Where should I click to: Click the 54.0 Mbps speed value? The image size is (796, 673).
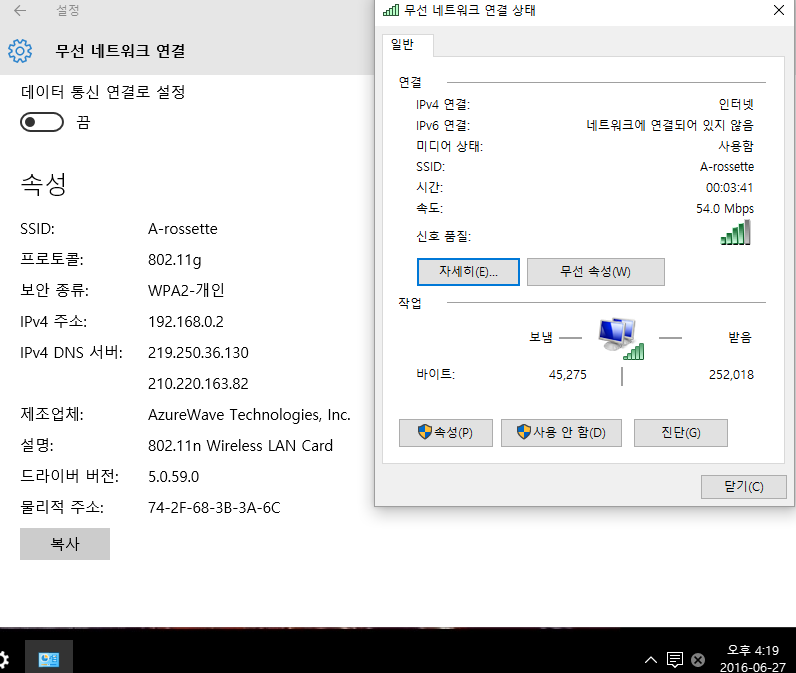[725, 209]
